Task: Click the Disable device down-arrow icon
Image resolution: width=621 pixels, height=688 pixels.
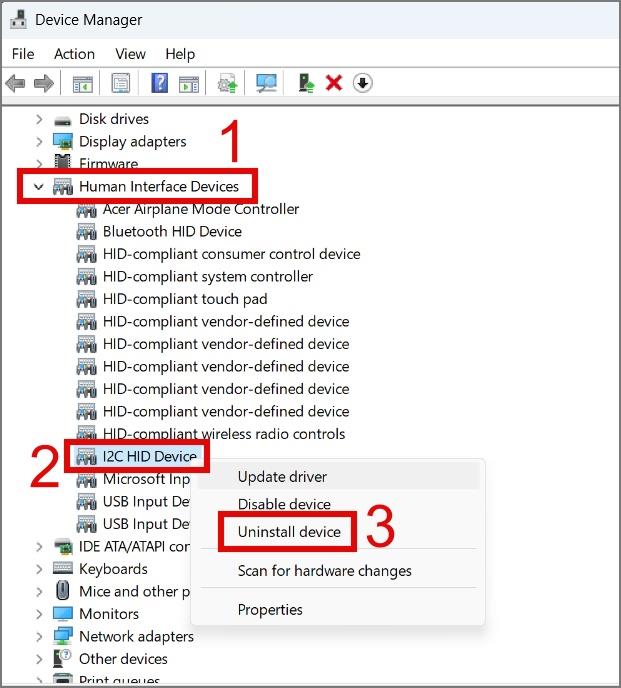Action: [x=363, y=83]
